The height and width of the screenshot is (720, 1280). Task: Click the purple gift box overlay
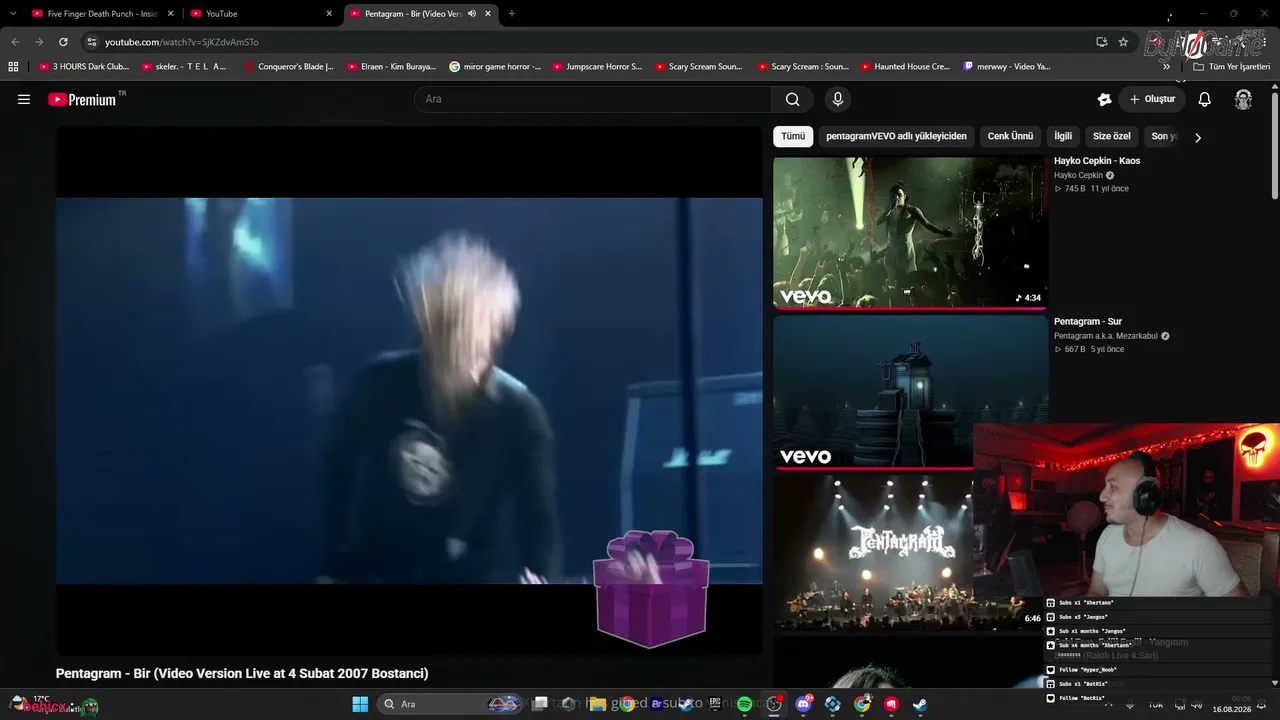(x=651, y=589)
